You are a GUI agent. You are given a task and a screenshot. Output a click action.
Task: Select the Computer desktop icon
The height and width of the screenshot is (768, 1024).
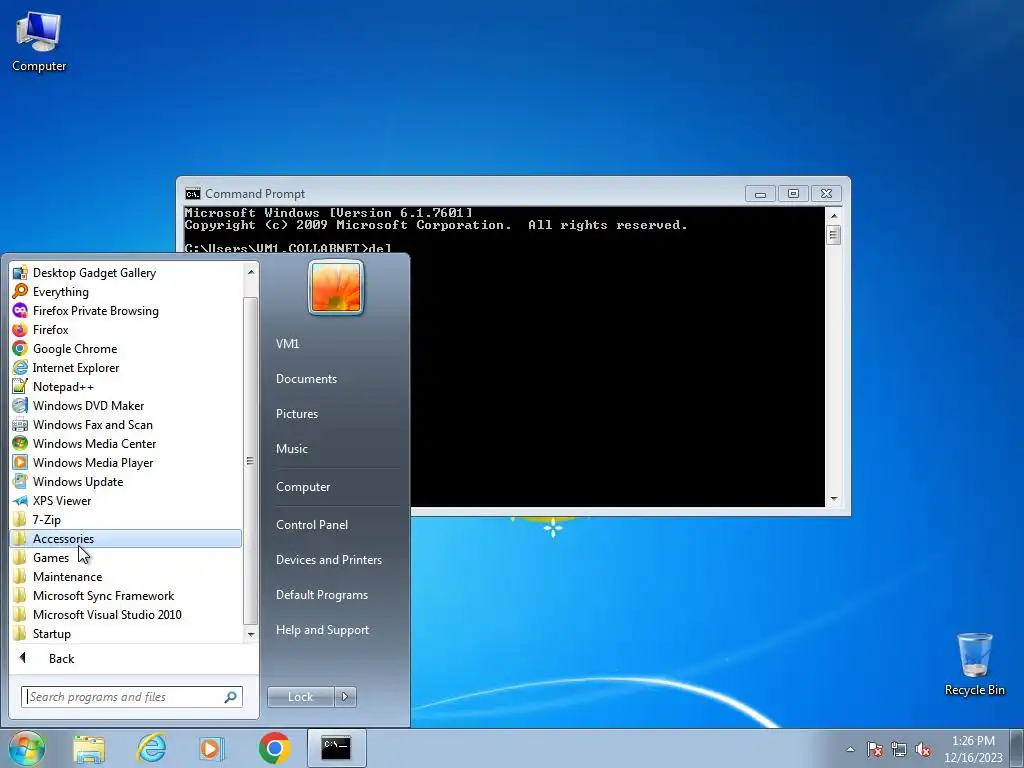pos(39,41)
